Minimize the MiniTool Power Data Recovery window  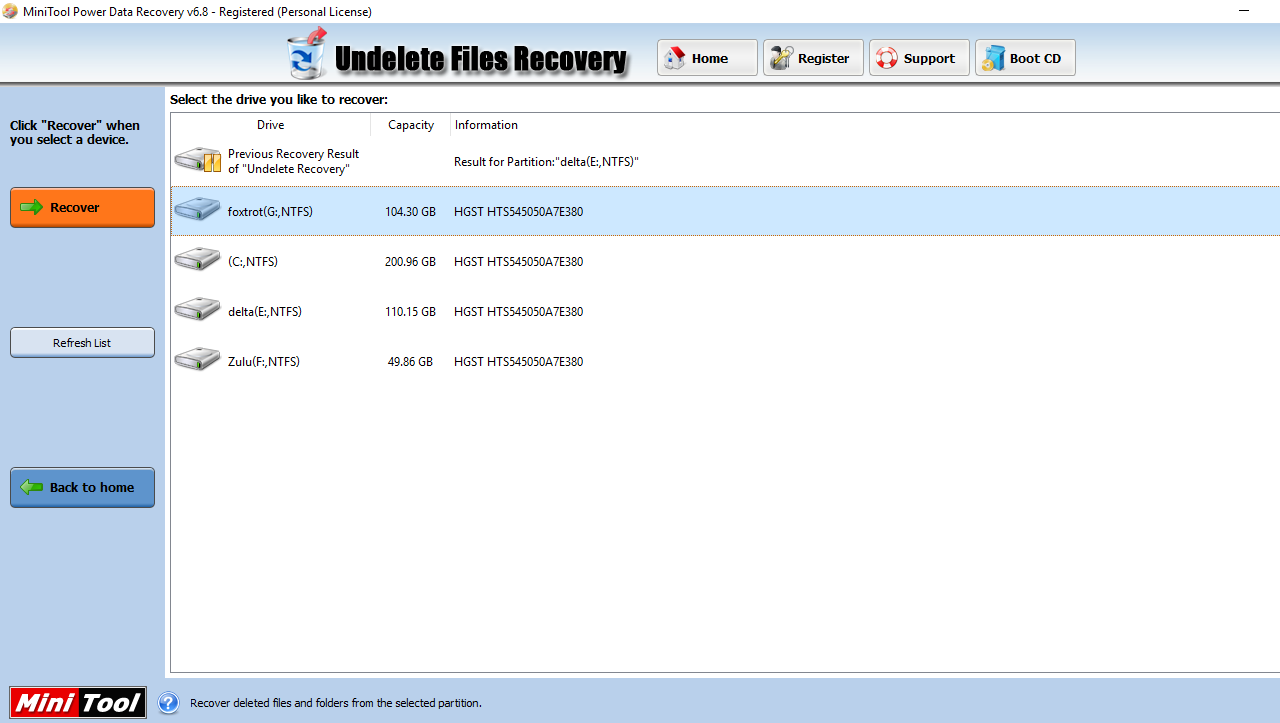1243,11
